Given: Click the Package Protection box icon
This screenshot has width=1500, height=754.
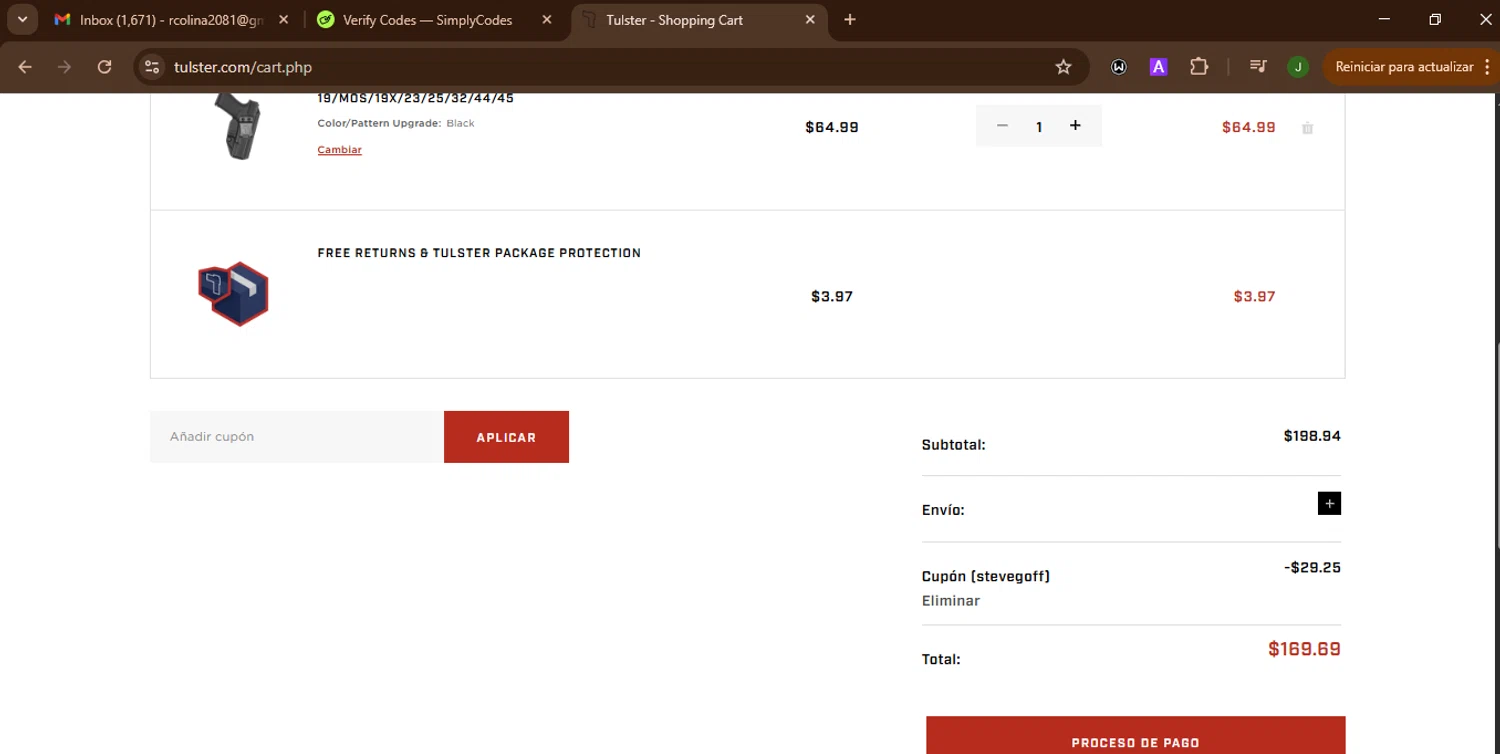Looking at the screenshot, I should click(234, 294).
